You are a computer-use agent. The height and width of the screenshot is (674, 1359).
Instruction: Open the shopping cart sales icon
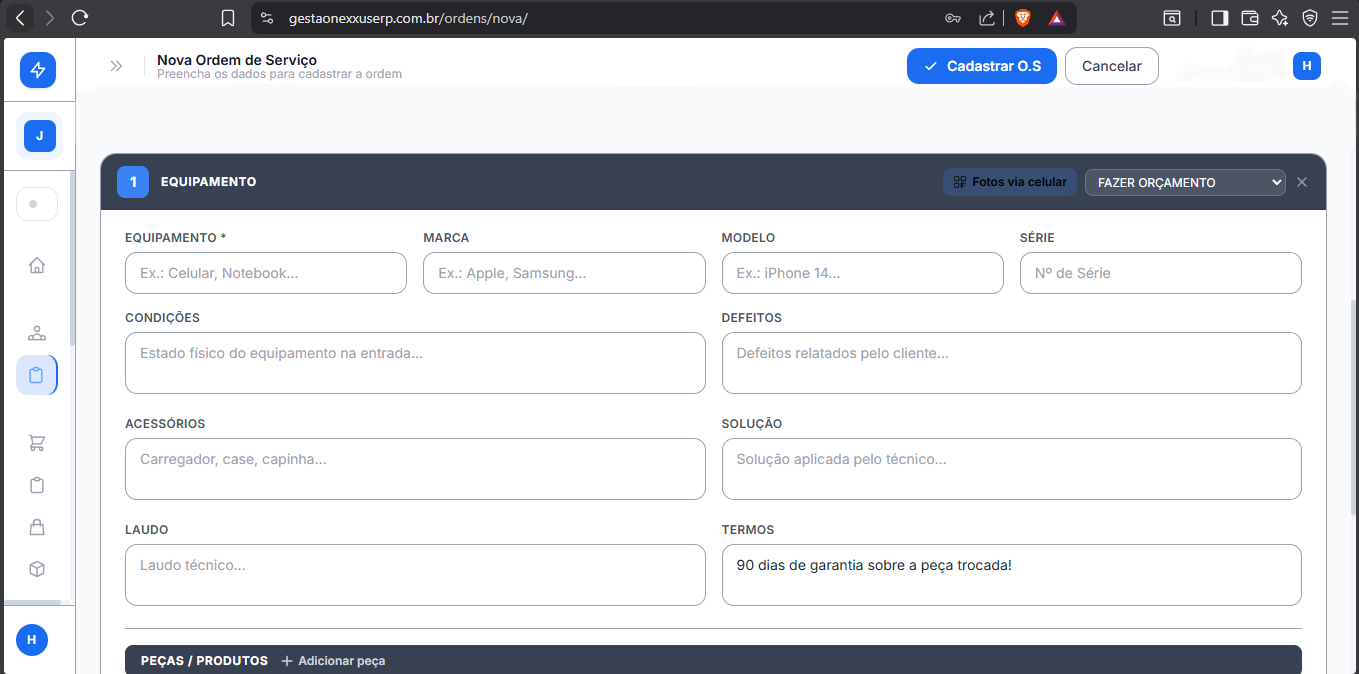pyautogui.click(x=37, y=443)
